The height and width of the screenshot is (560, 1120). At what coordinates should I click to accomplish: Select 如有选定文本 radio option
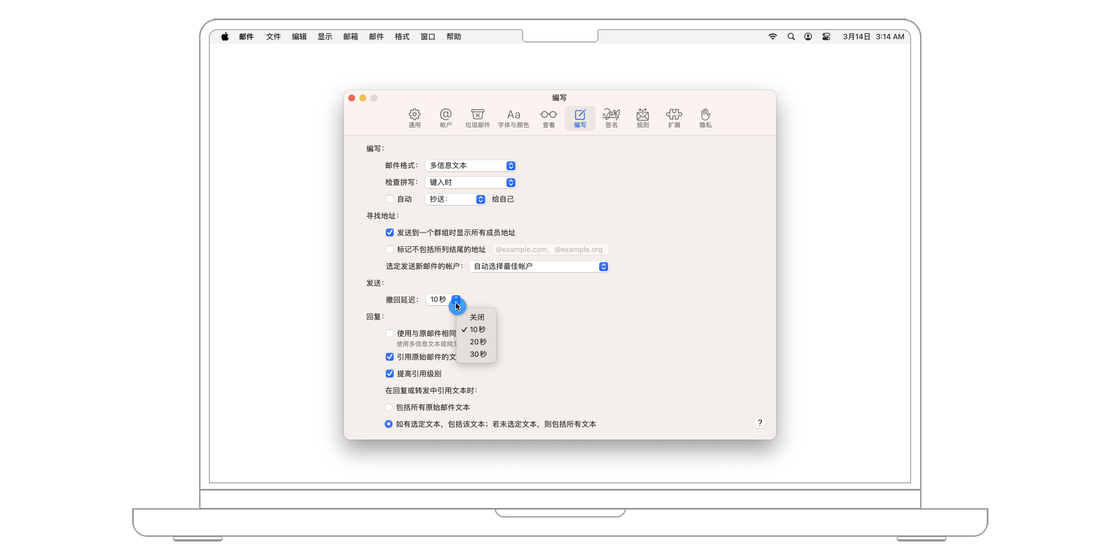[x=389, y=424]
